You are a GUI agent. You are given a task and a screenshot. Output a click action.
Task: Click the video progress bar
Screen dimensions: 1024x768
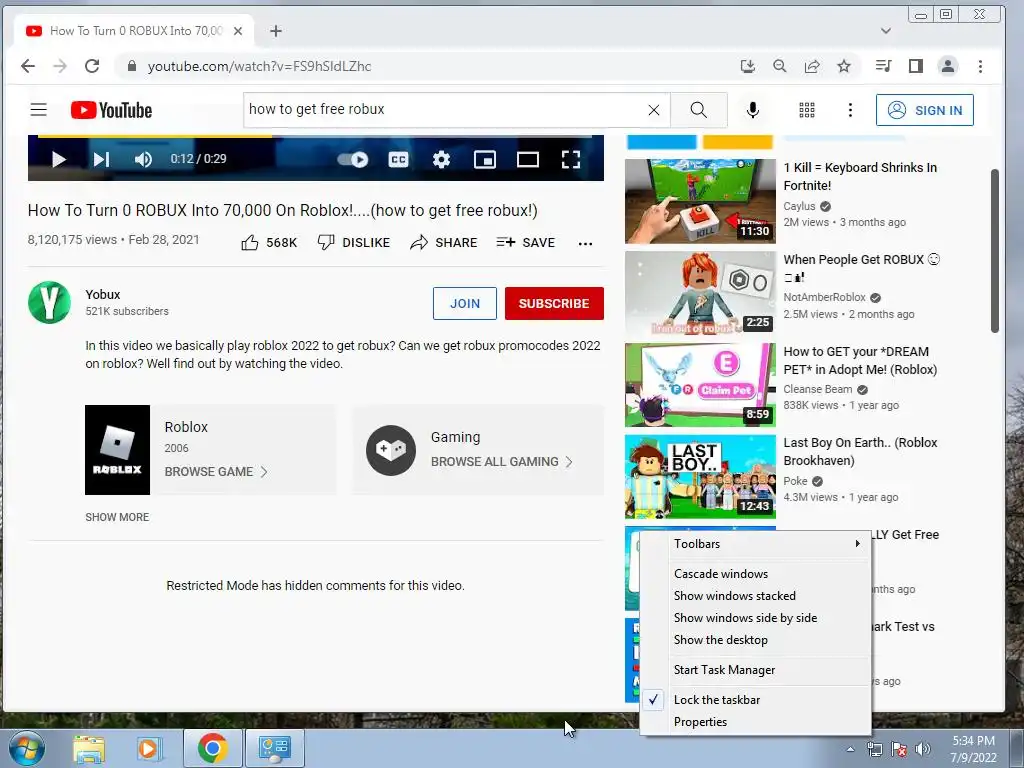tap(315, 136)
